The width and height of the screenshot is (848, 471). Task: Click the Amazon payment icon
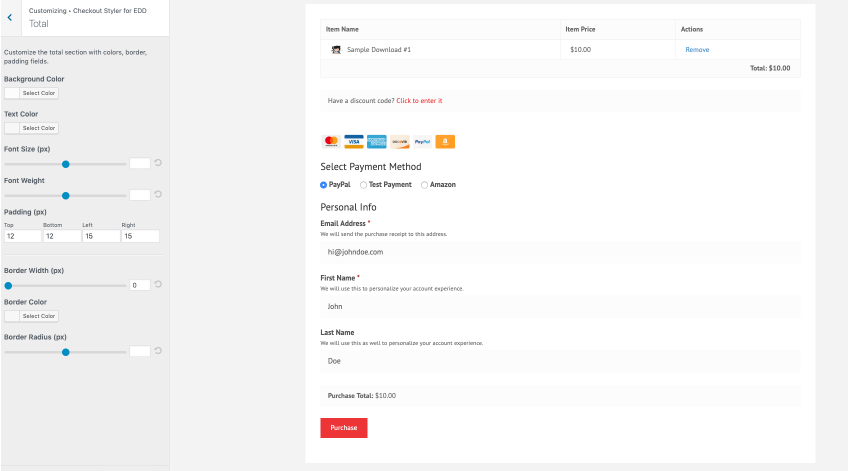pyautogui.click(x=445, y=142)
